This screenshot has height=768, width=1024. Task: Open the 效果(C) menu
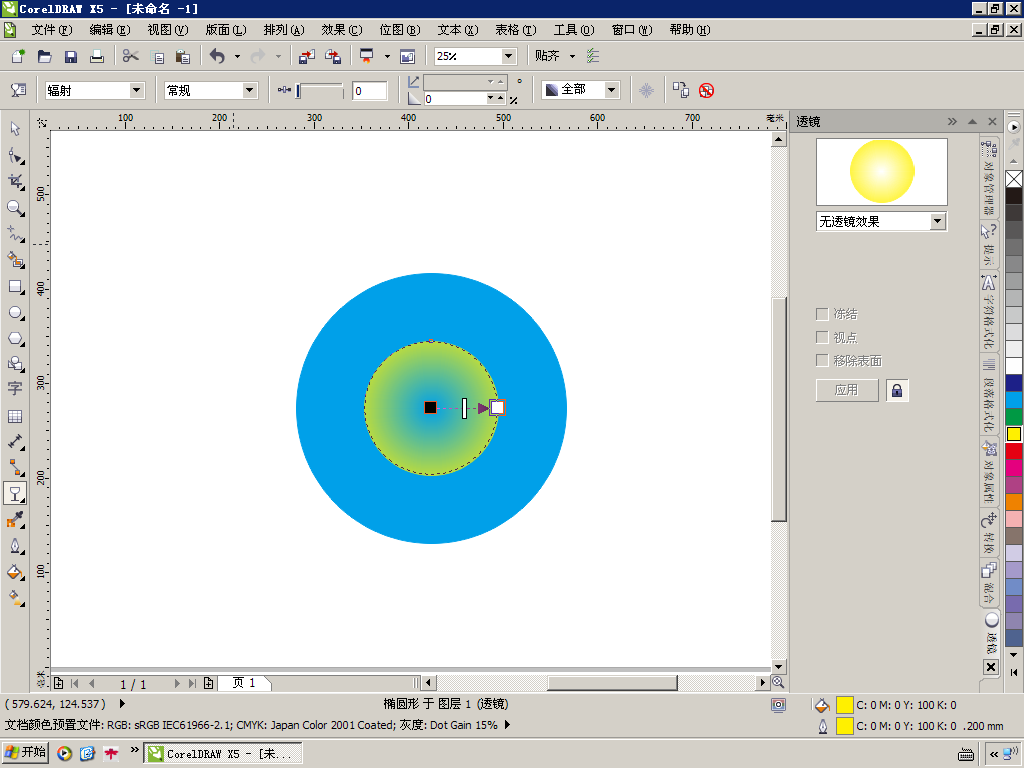[x=341, y=30]
